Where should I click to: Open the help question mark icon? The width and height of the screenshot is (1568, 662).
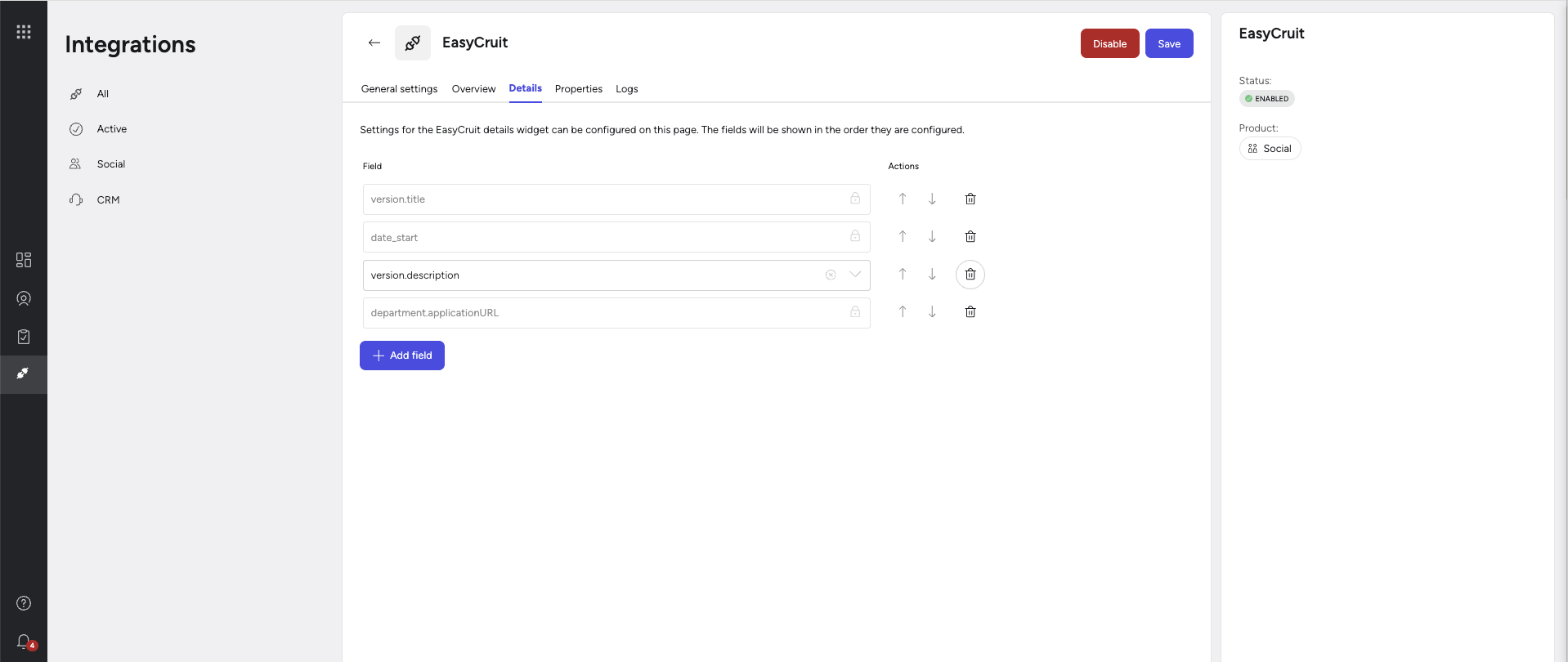(24, 603)
